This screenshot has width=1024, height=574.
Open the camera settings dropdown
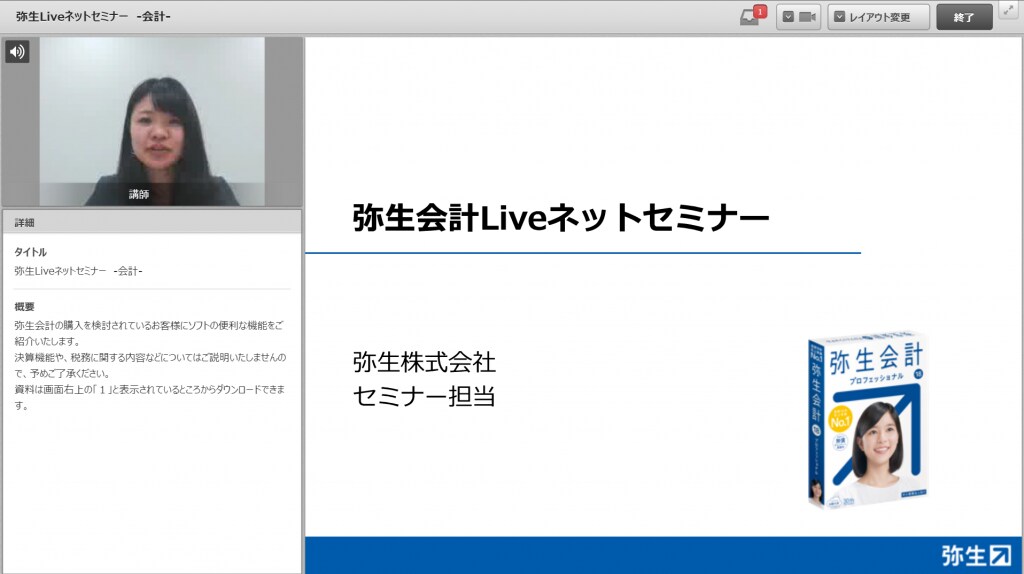click(x=798, y=17)
